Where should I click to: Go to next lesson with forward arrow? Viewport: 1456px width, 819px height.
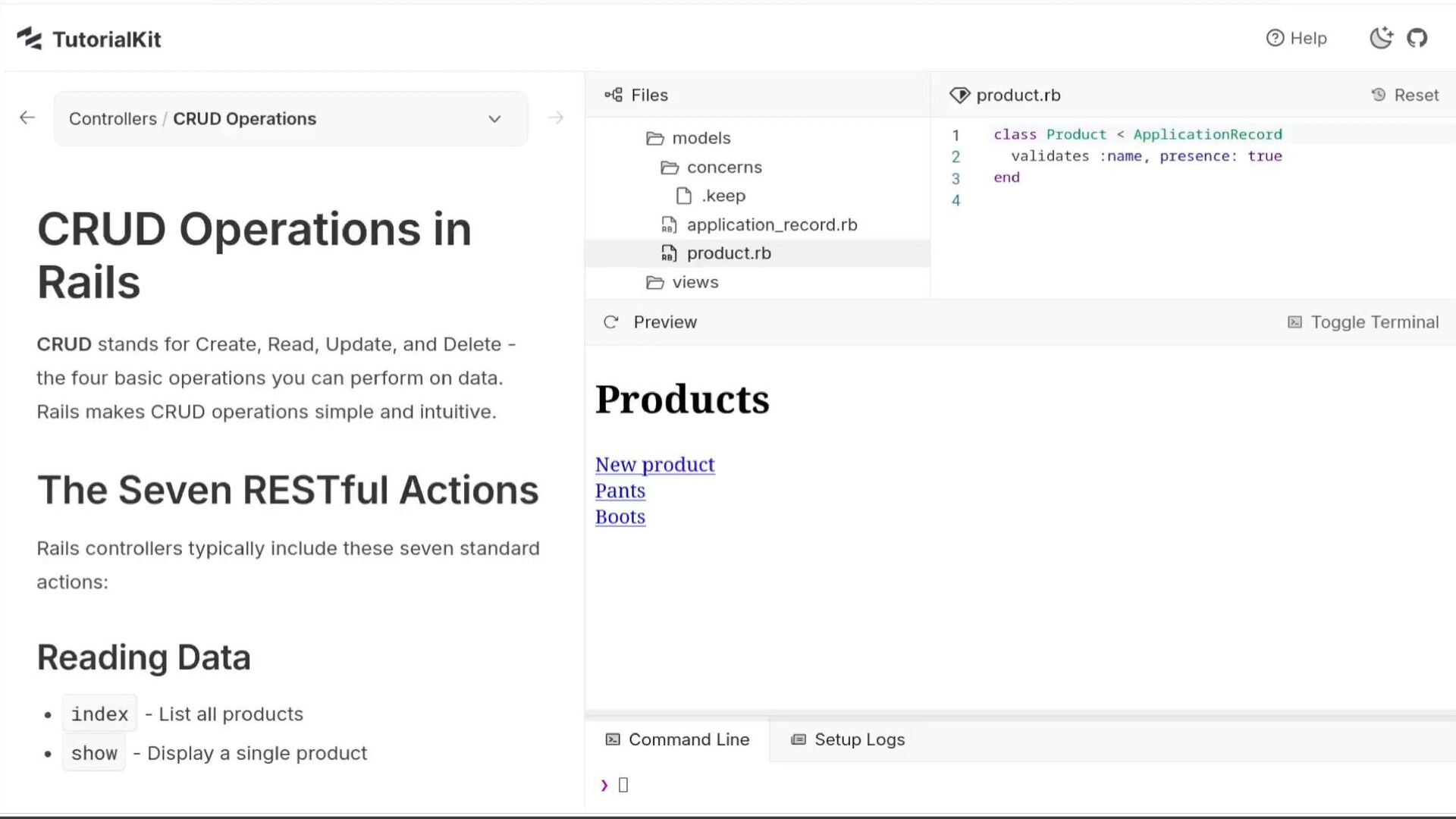tap(556, 118)
